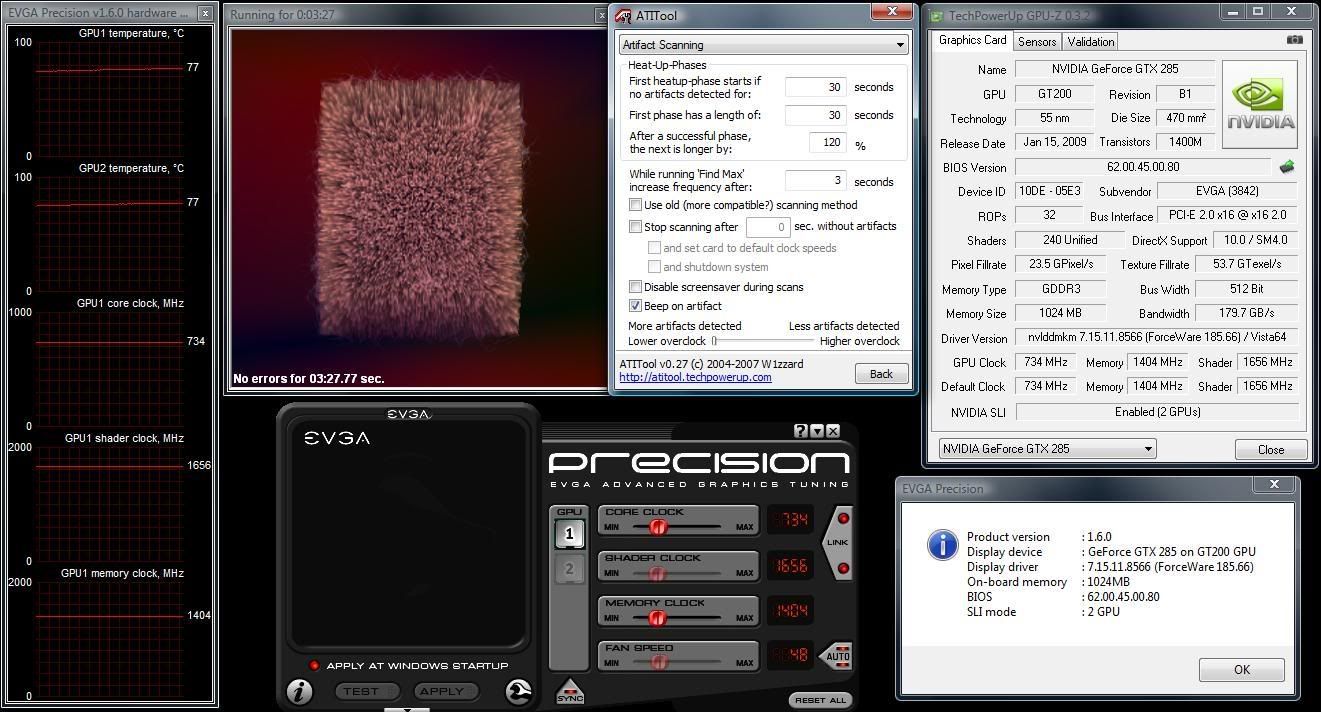The width and height of the screenshot is (1321, 712).
Task: Open the wrench settings icon in Precision
Action: pos(518,691)
